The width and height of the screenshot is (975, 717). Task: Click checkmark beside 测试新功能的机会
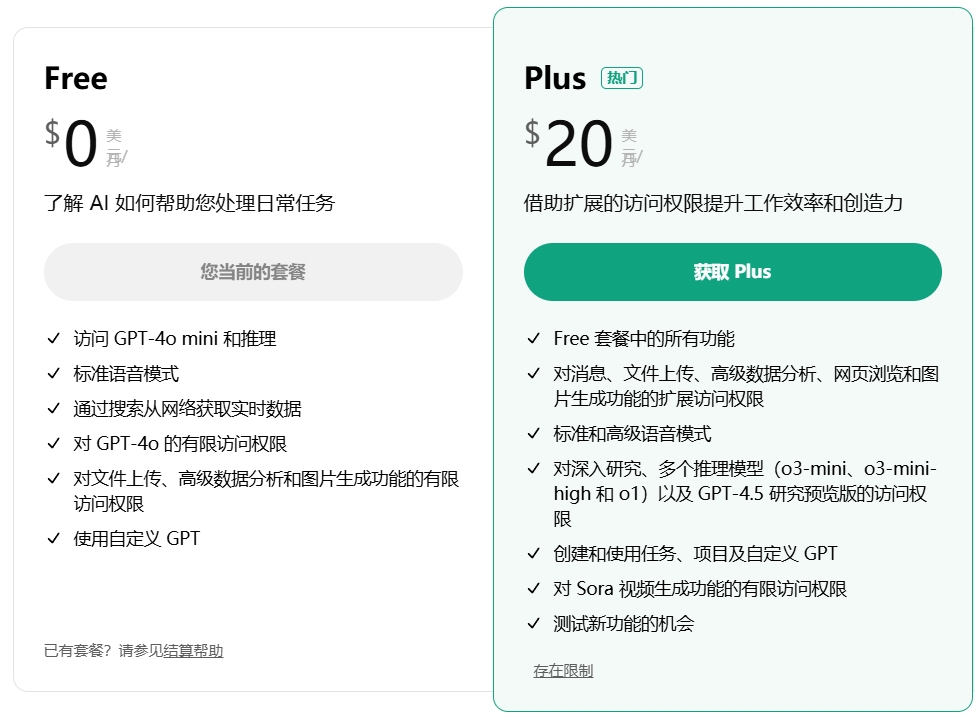click(x=534, y=623)
